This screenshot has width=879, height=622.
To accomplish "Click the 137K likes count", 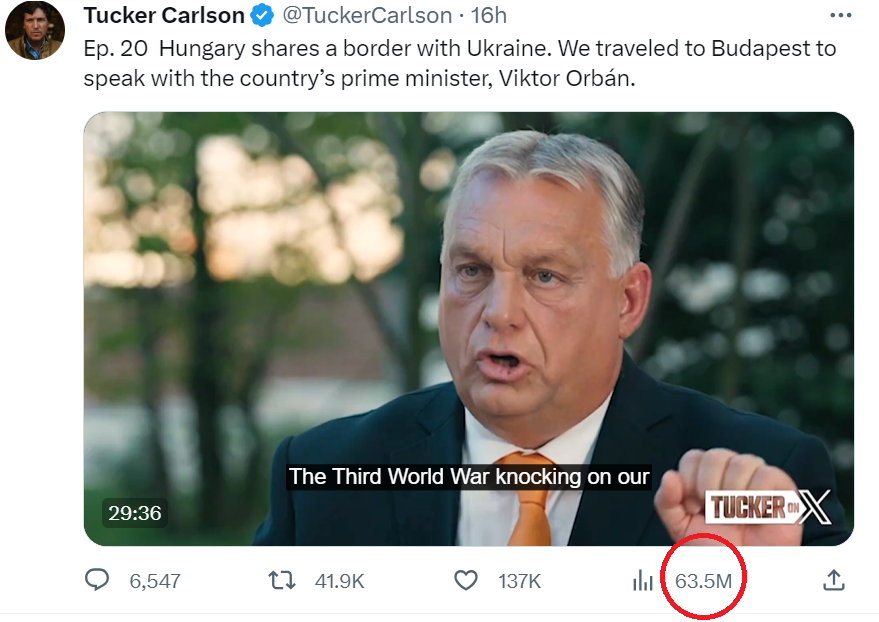I will [x=520, y=581].
